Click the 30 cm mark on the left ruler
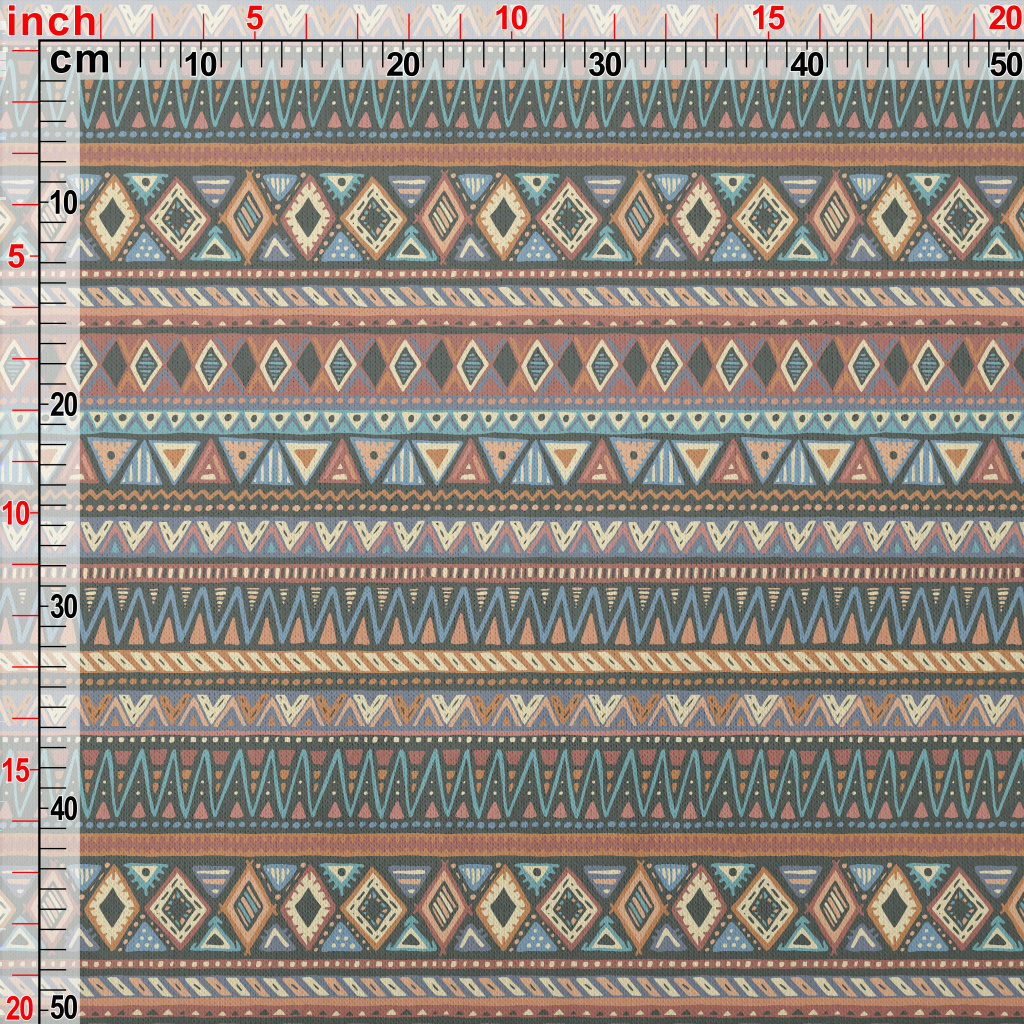Screen dimensions: 1024x1024 coord(63,607)
